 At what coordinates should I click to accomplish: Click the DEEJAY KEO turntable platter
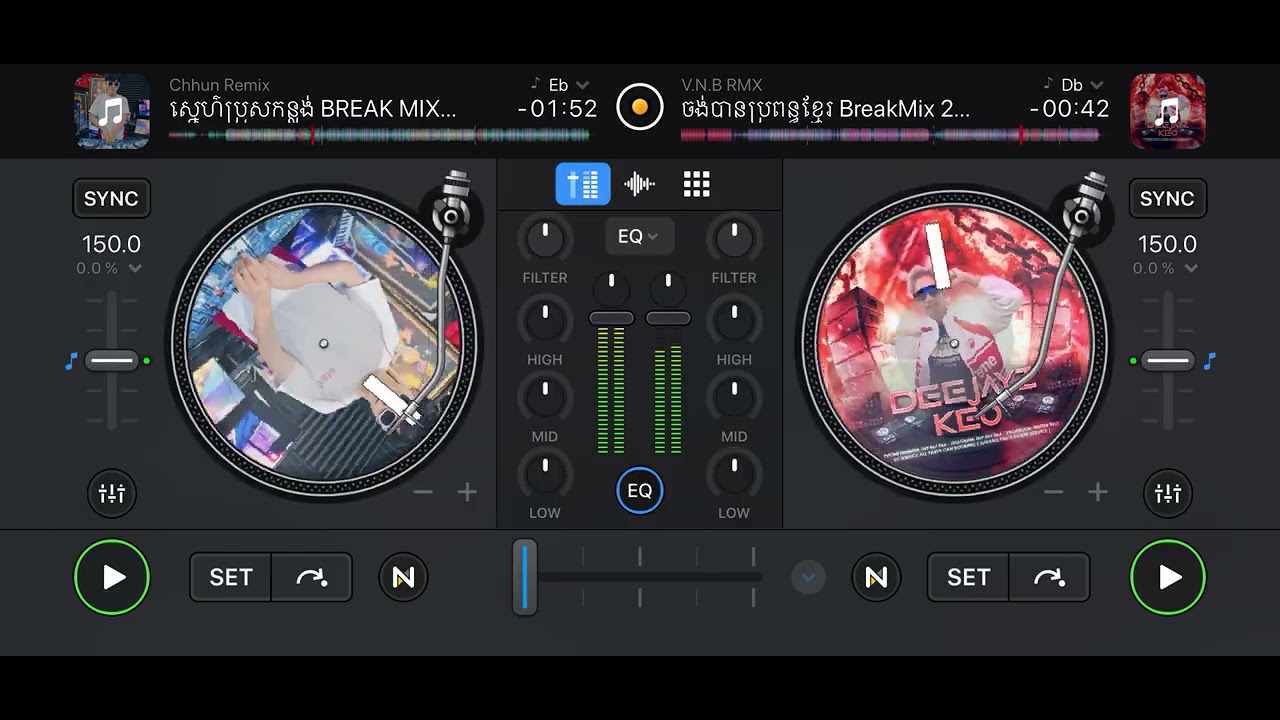coord(954,343)
